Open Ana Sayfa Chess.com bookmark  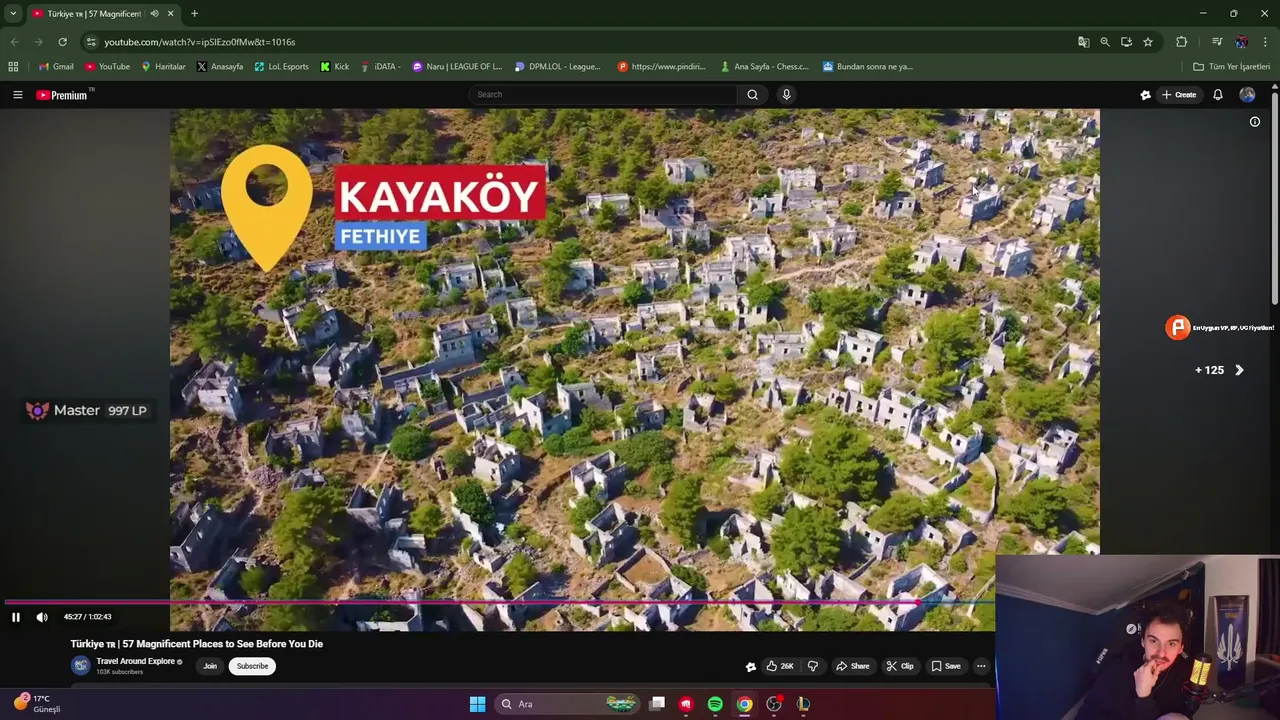764,67
